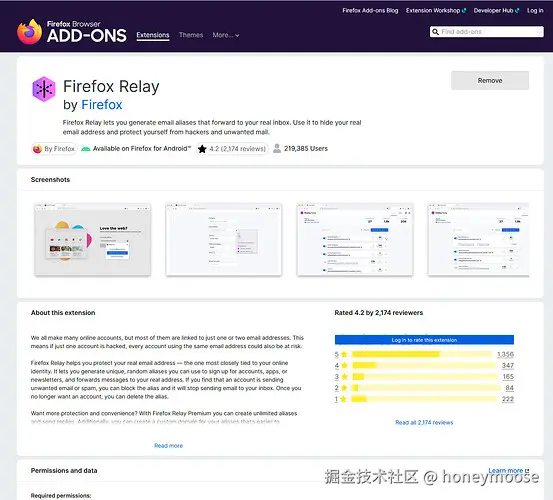Open the Developer Hub link
Screen dimensions: 553x500
click(x=496, y=11)
